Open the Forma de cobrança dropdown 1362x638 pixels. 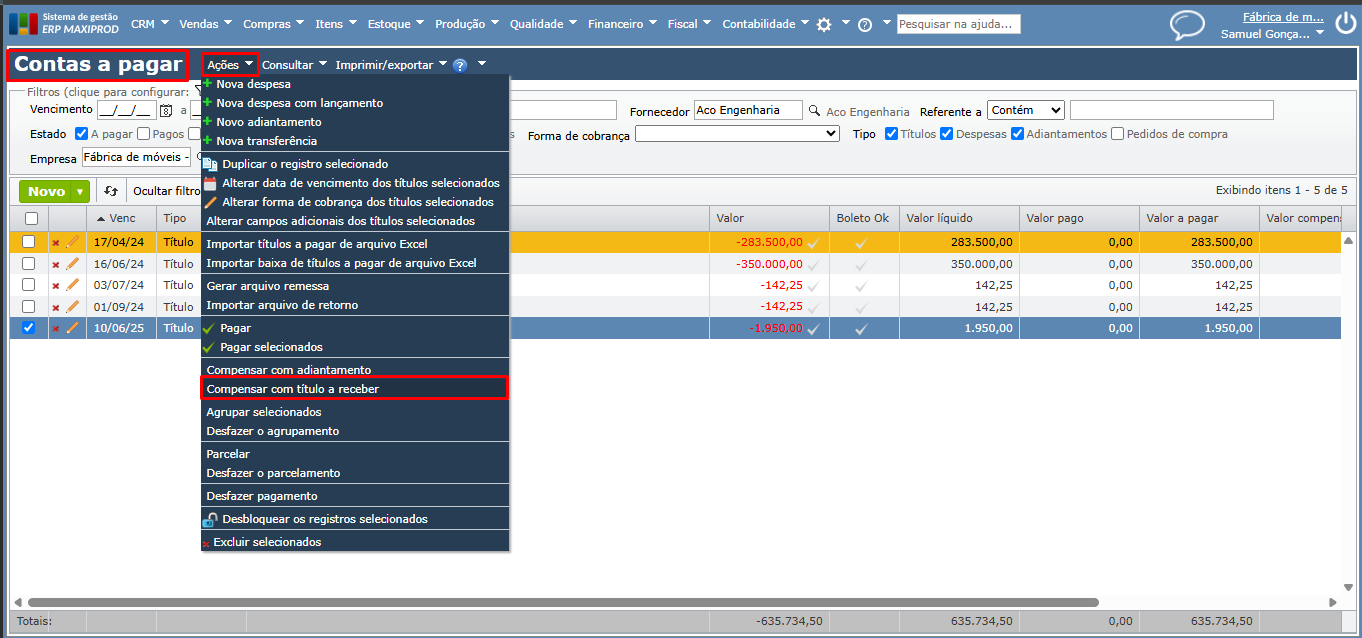[737, 134]
